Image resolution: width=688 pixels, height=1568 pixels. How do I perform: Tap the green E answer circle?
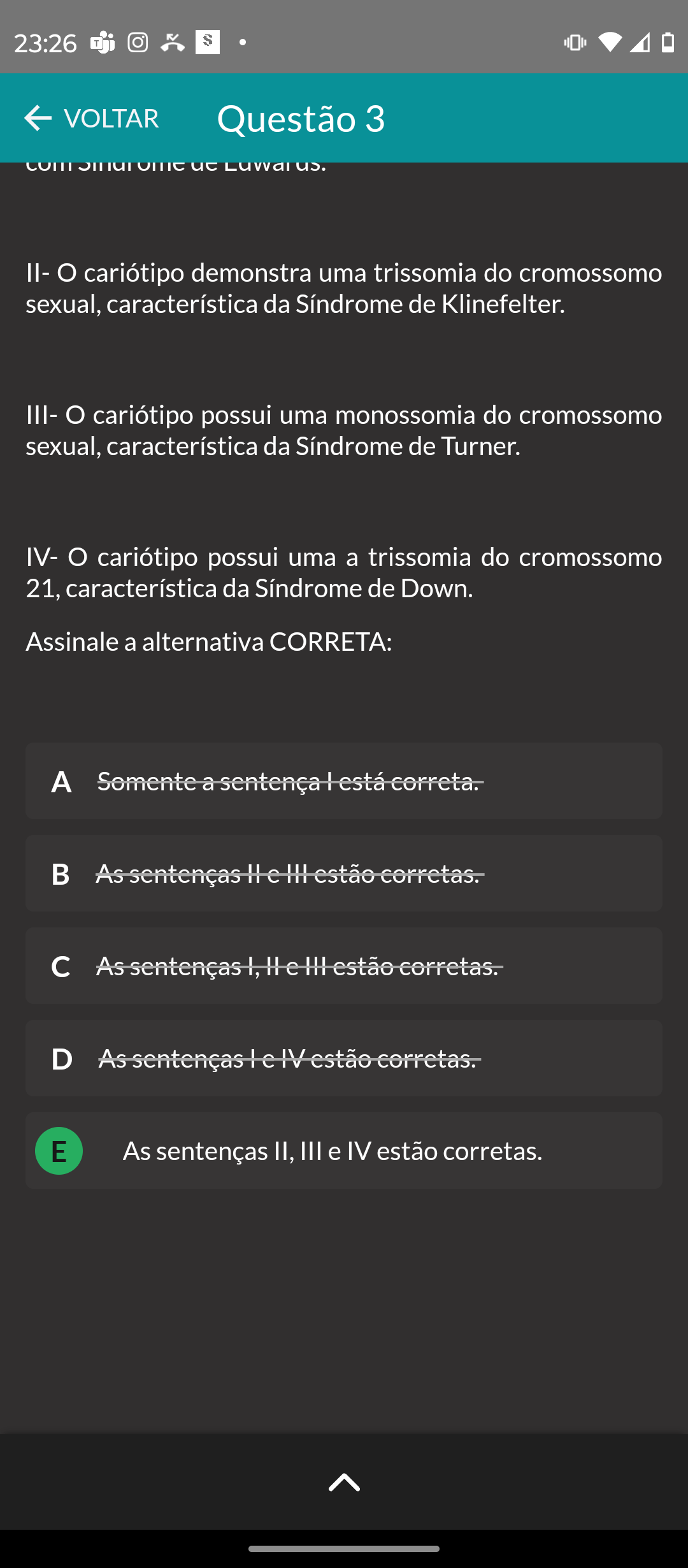[x=59, y=1151]
